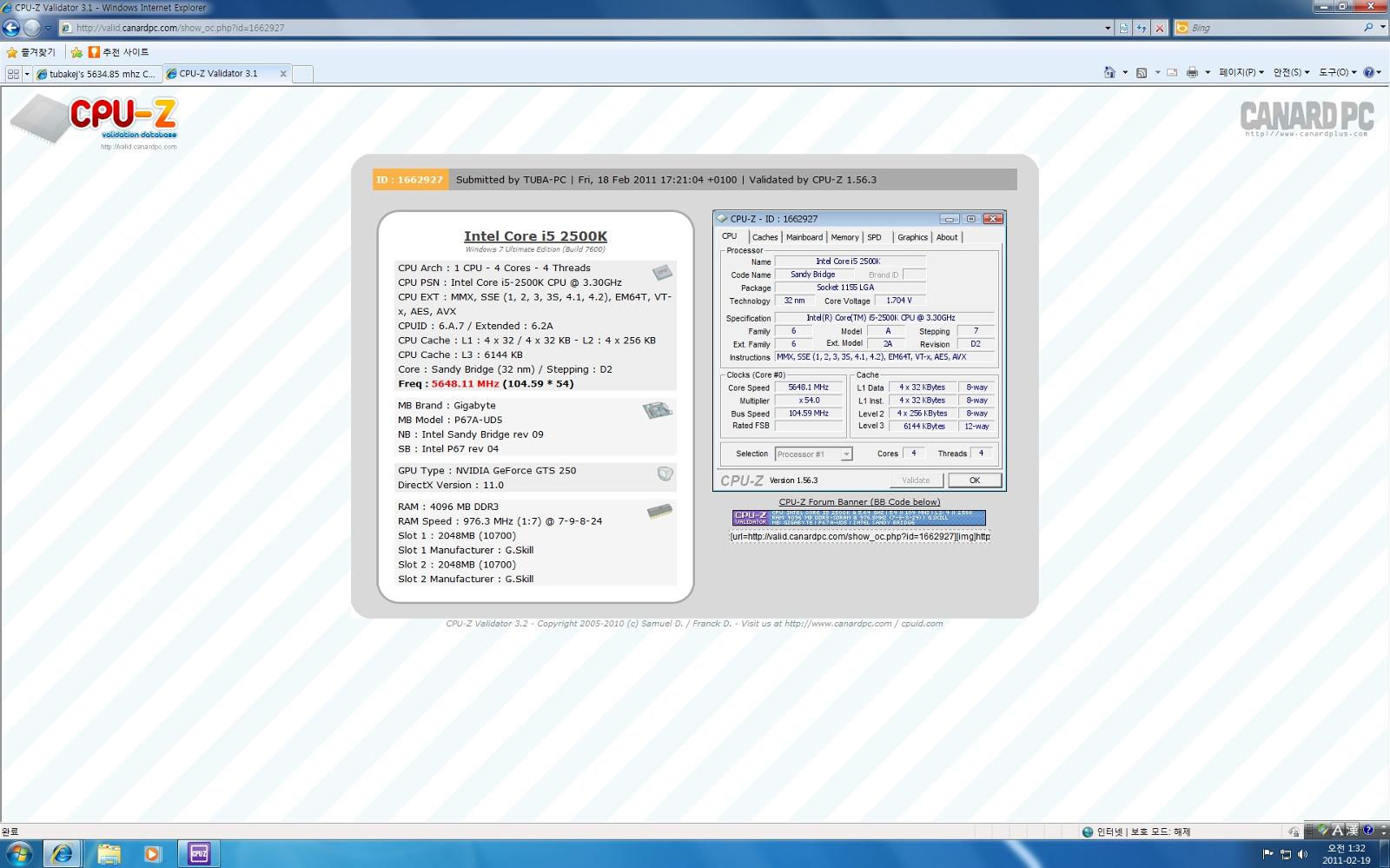Refresh the page with the blue arrows icon
The image size is (1390, 868).
1142,28
